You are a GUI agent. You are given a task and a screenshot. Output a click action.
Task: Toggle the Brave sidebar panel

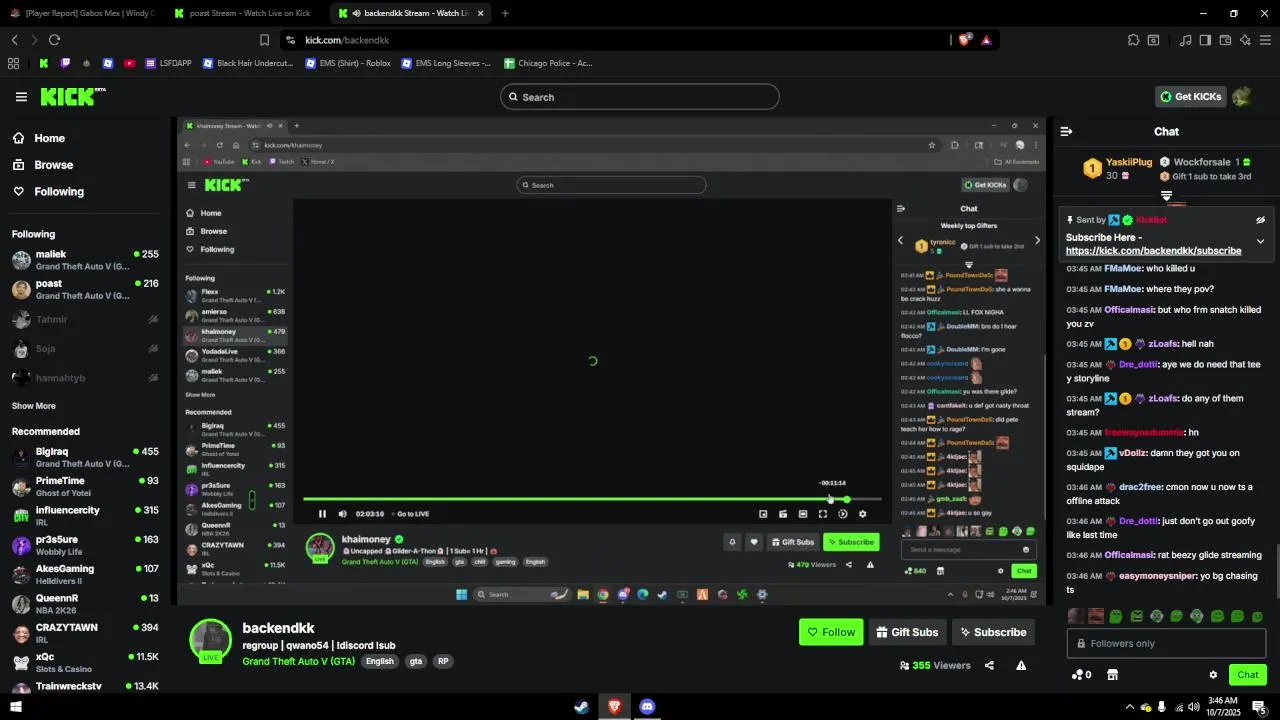(1205, 40)
